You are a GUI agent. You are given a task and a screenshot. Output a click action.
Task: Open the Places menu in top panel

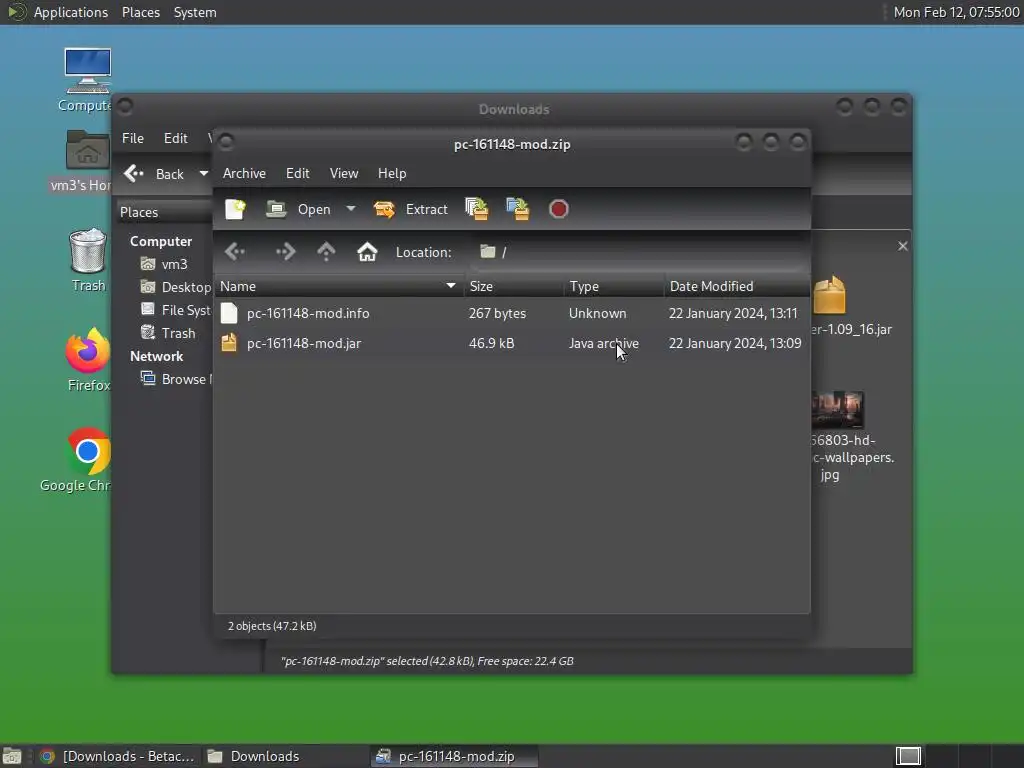click(x=140, y=12)
